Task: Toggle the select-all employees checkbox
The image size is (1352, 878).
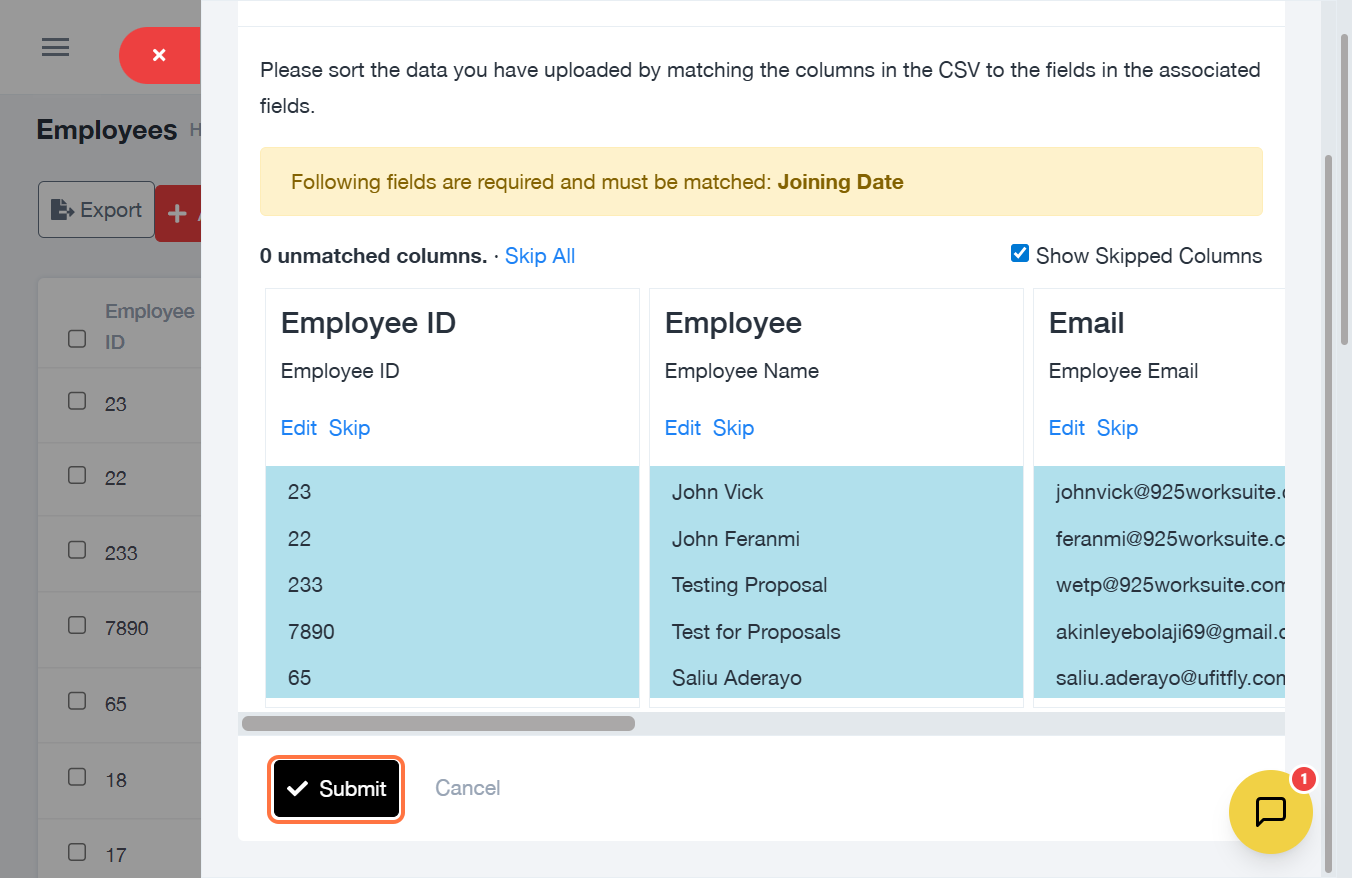Action: [x=77, y=338]
